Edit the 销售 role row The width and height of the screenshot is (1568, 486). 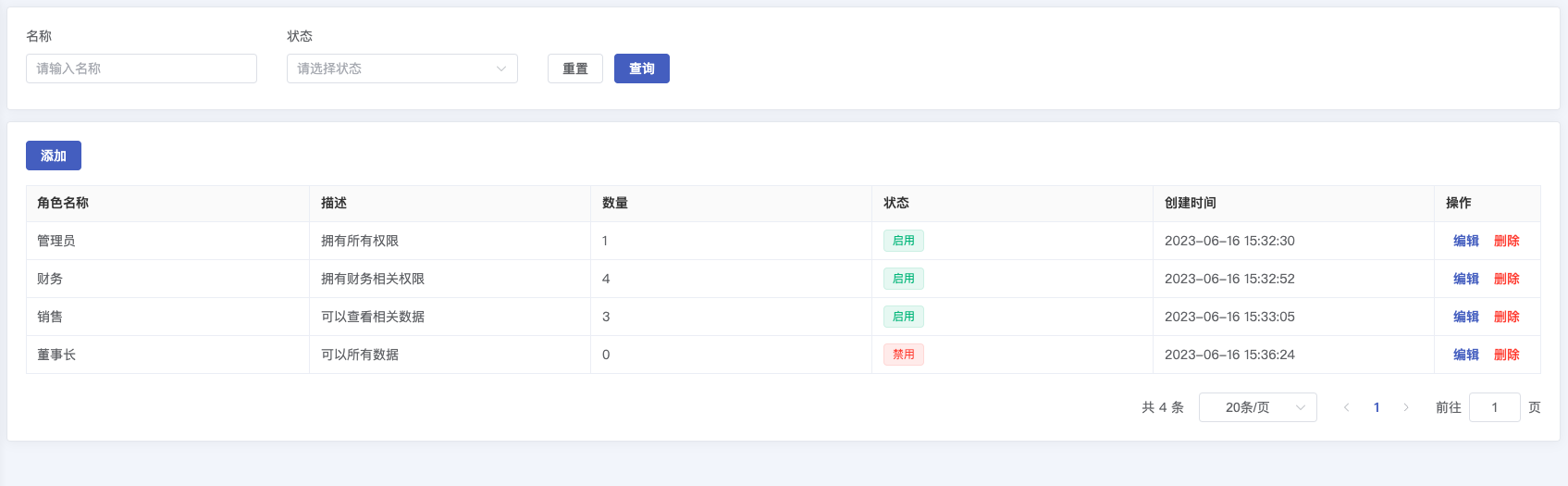tap(1465, 317)
